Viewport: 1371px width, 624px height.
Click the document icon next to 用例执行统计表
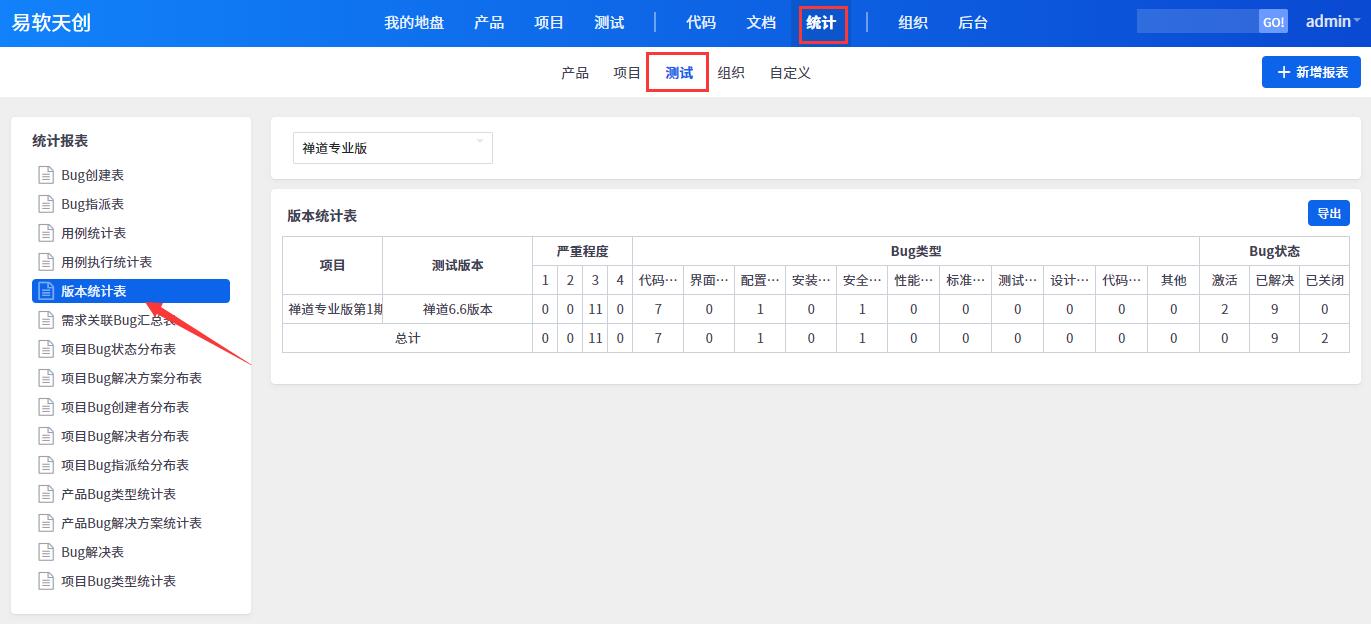(x=45, y=262)
